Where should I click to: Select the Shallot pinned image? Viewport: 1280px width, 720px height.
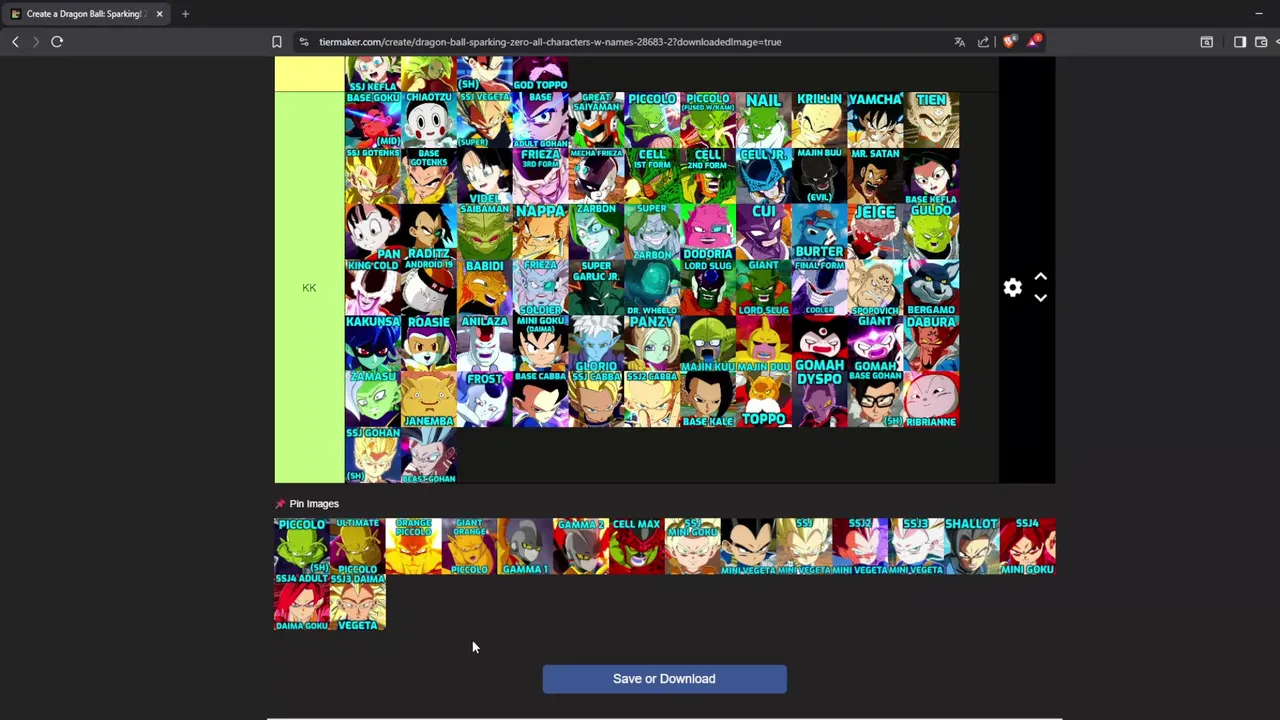[x=972, y=546]
